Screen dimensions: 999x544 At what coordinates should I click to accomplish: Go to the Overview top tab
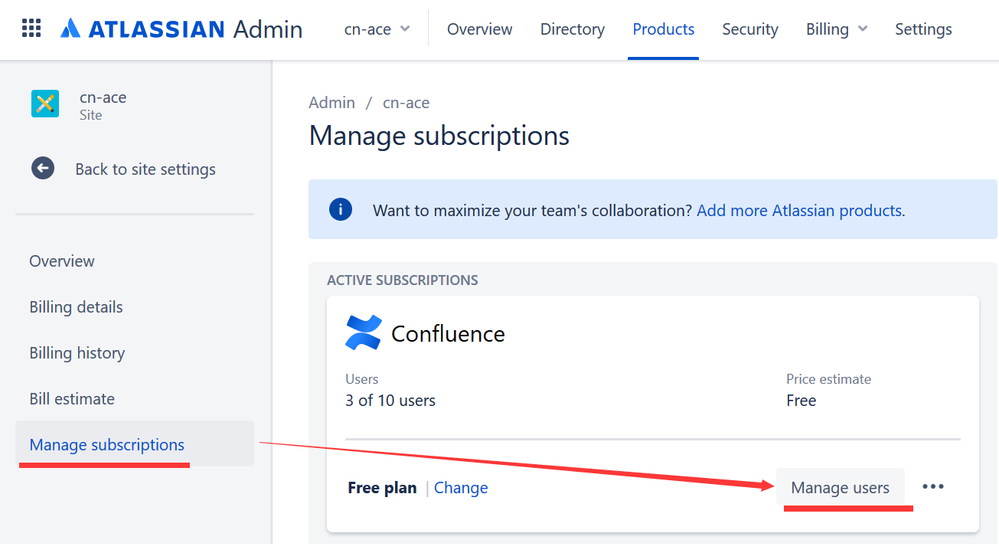pyautogui.click(x=479, y=29)
